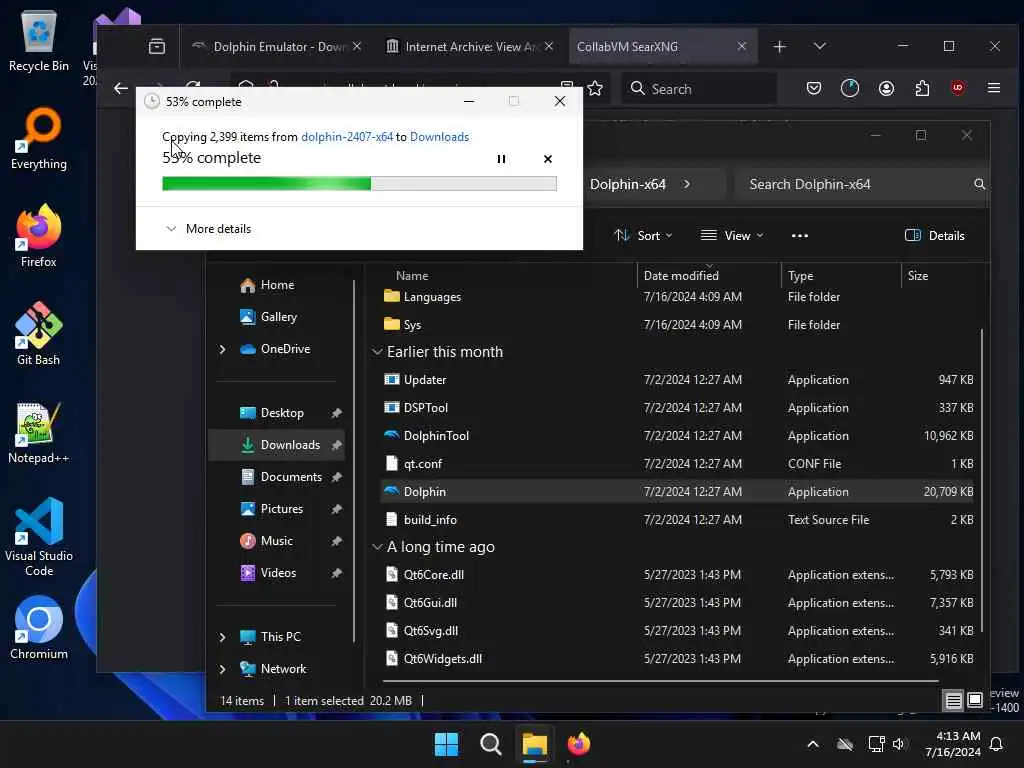The width and height of the screenshot is (1024, 768).
Task: Switch to large thumbnails view in status bar
Action: pyautogui.click(x=974, y=701)
